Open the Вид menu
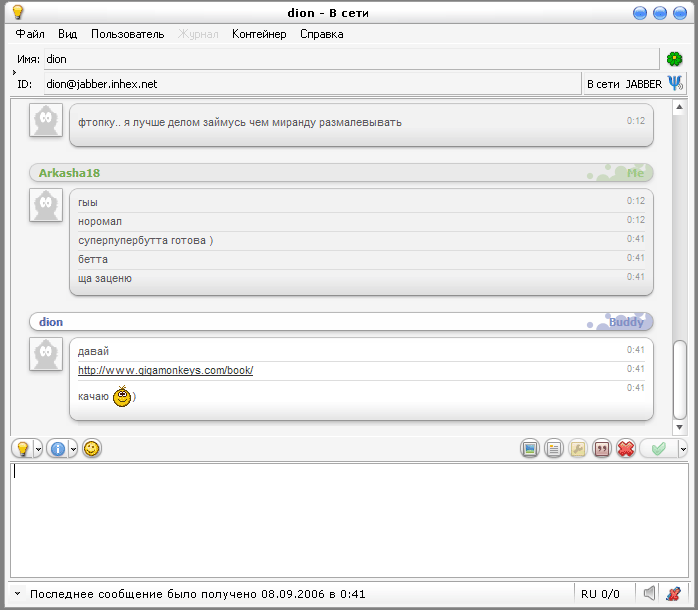The image size is (698, 610). (x=68, y=34)
